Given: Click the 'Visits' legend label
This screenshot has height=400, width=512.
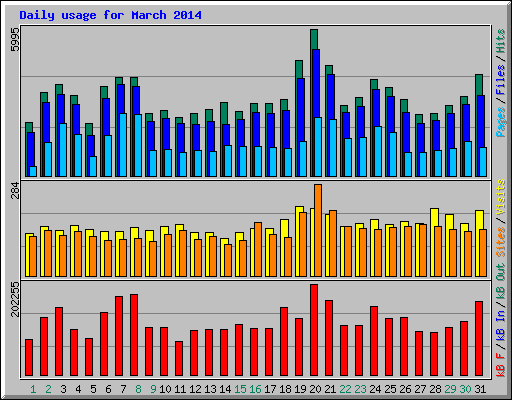Looking at the screenshot, I should coord(500,197).
